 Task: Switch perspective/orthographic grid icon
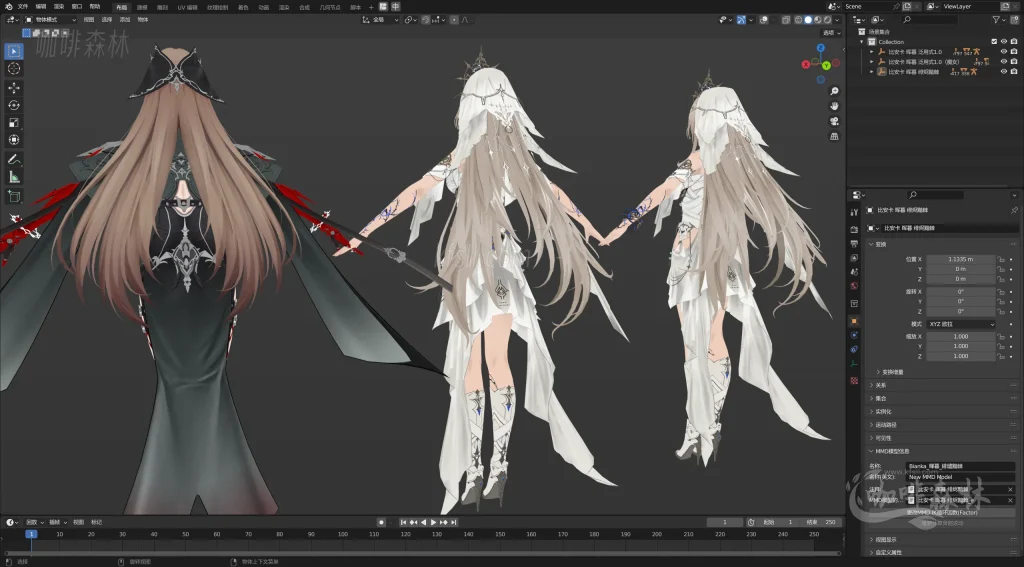coord(834,136)
